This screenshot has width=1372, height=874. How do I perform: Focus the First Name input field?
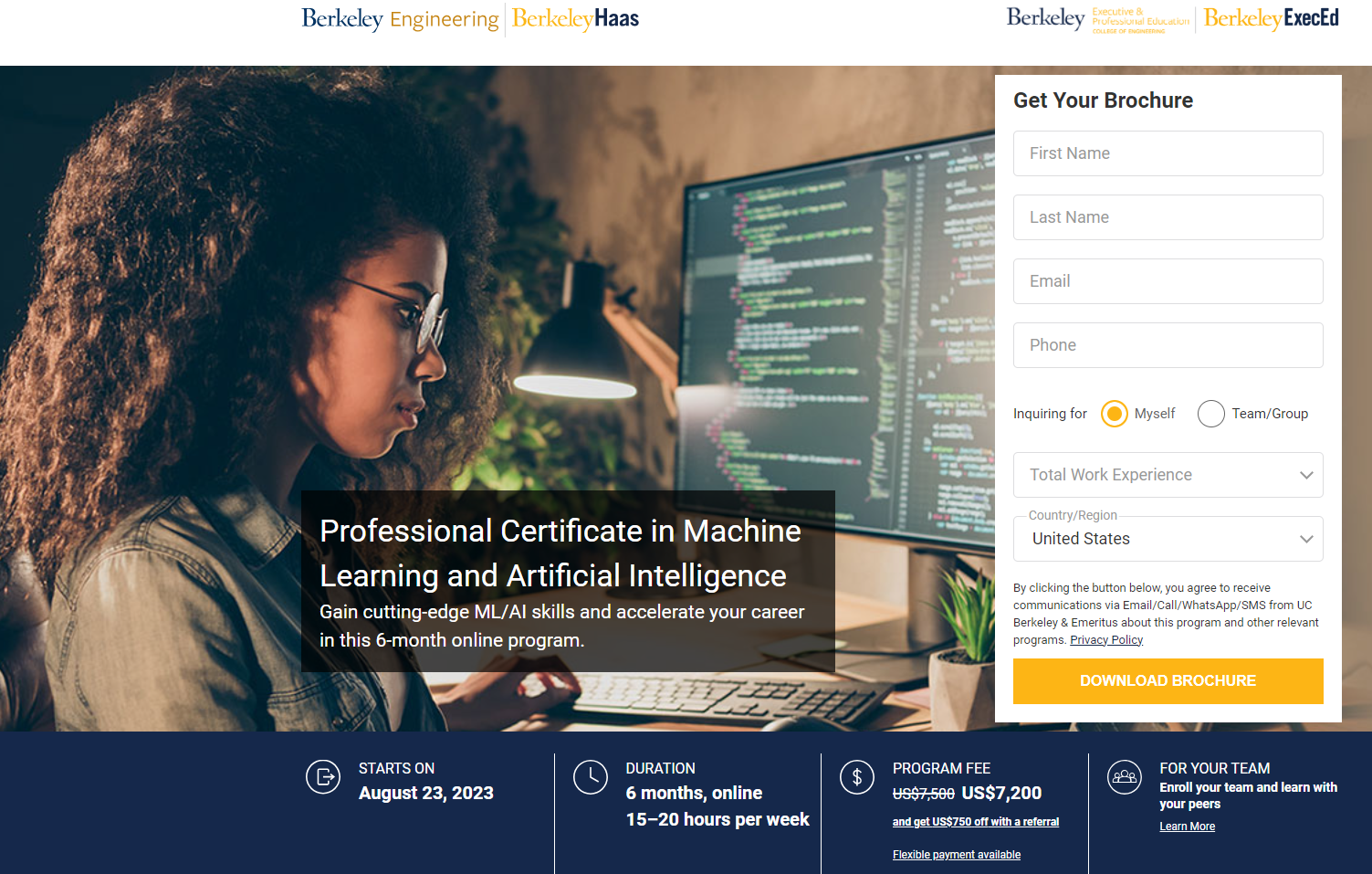(1168, 153)
